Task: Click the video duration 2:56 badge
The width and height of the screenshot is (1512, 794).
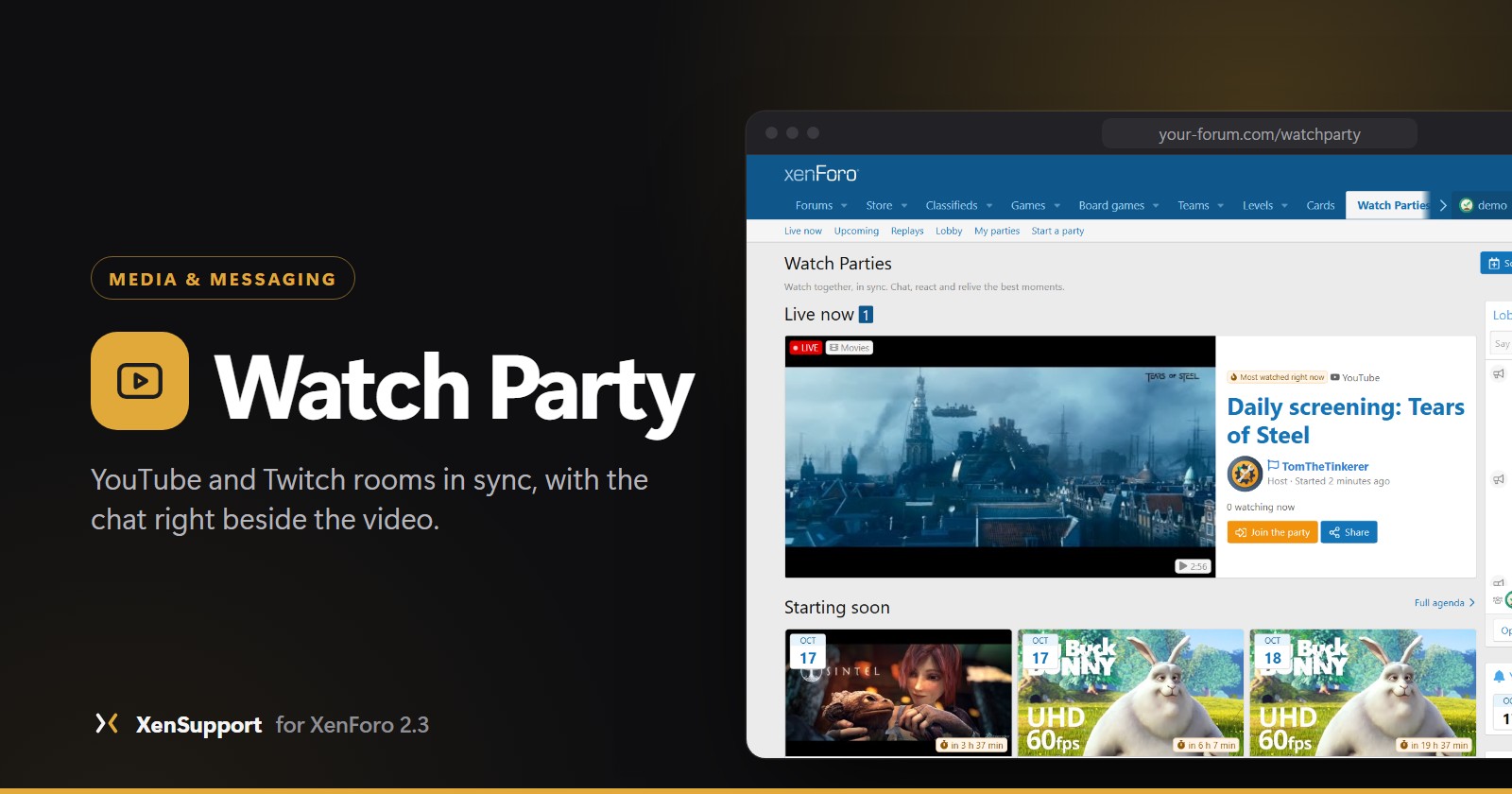Action: pyautogui.click(x=1193, y=566)
